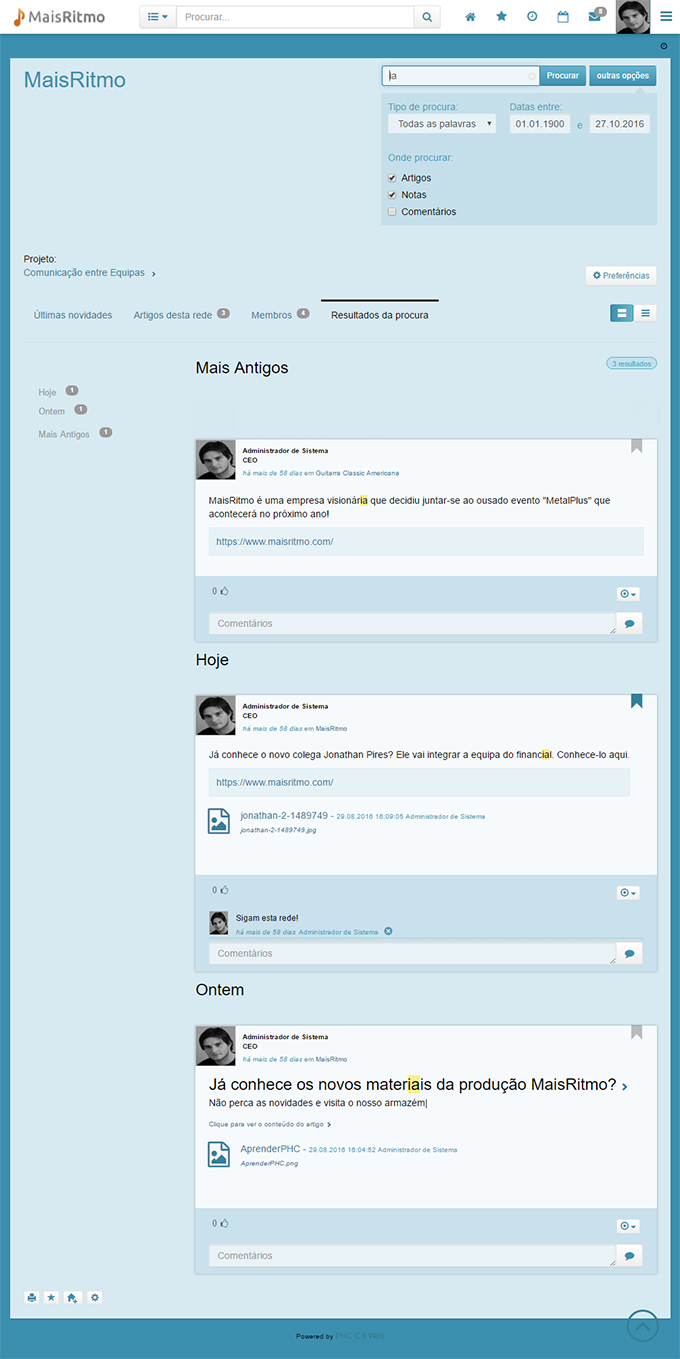This screenshot has height=1359, width=680.
Task: Like the 'novos materiais' article
Action: coord(224,1223)
